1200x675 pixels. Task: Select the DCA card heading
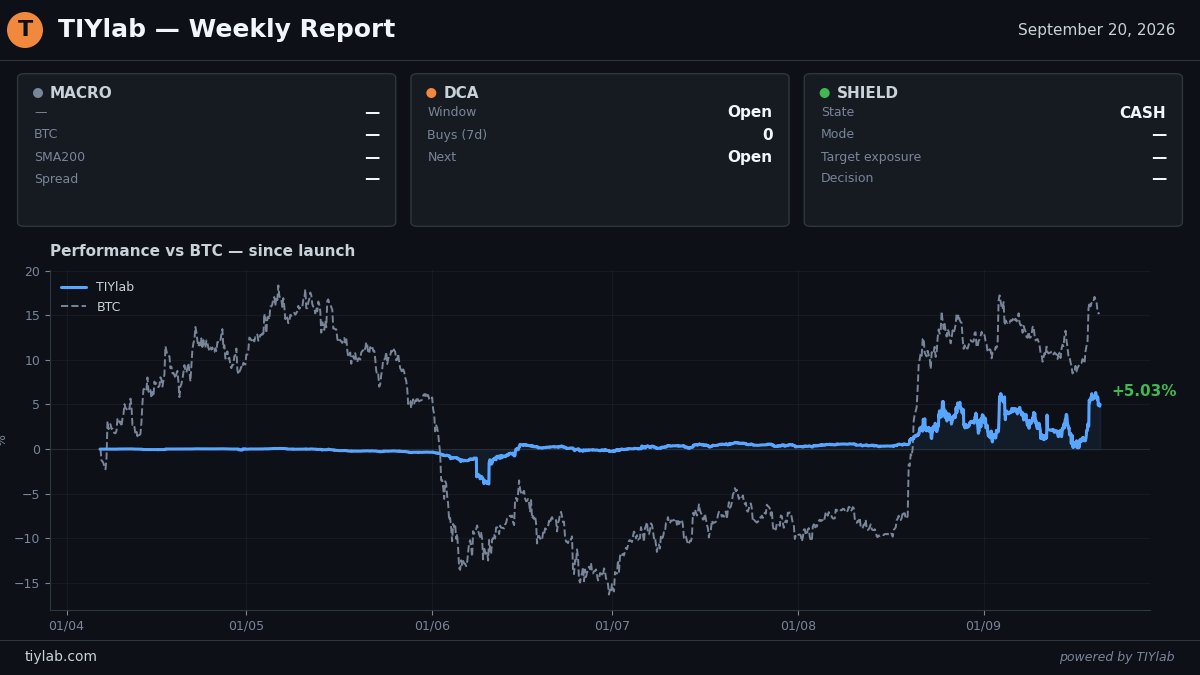[461, 93]
